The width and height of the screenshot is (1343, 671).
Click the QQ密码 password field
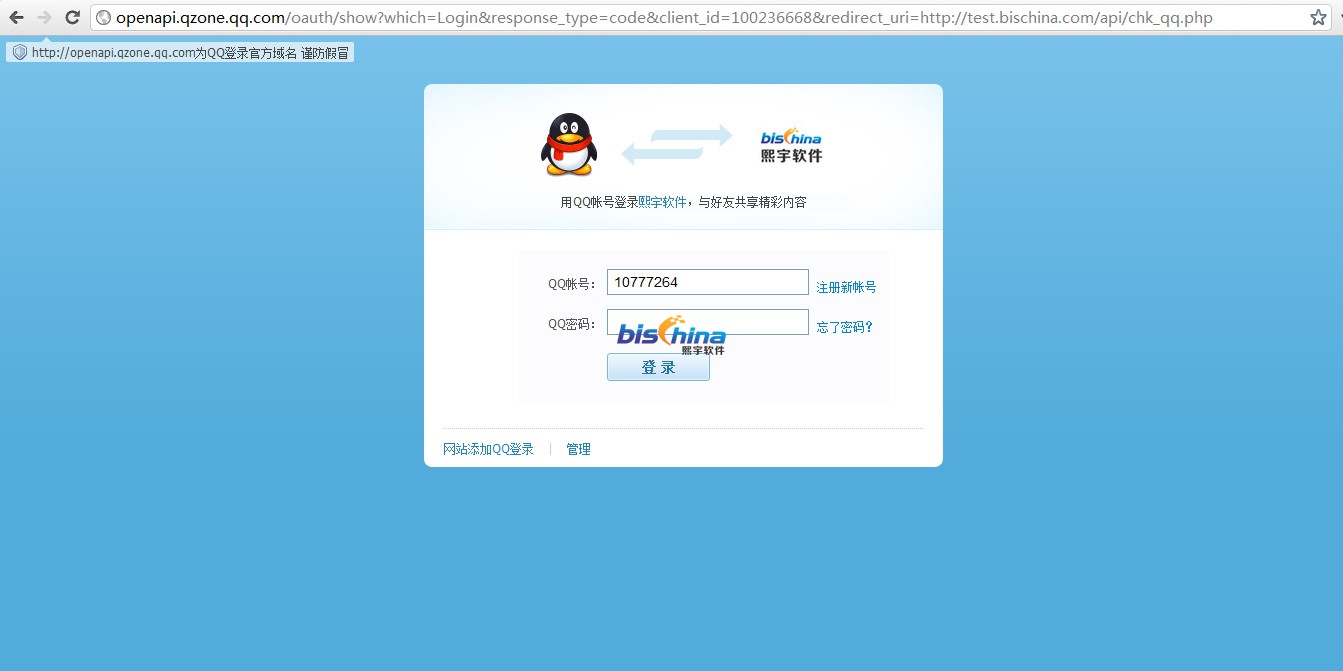tap(708, 322)
